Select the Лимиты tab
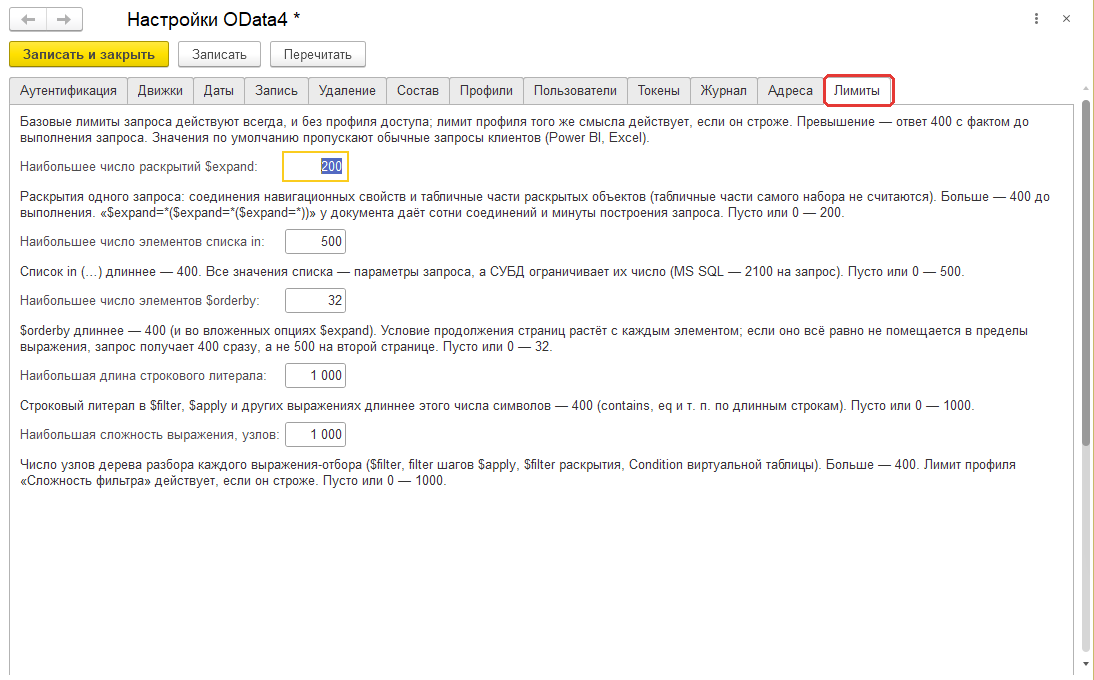 [x=857, y=91]
